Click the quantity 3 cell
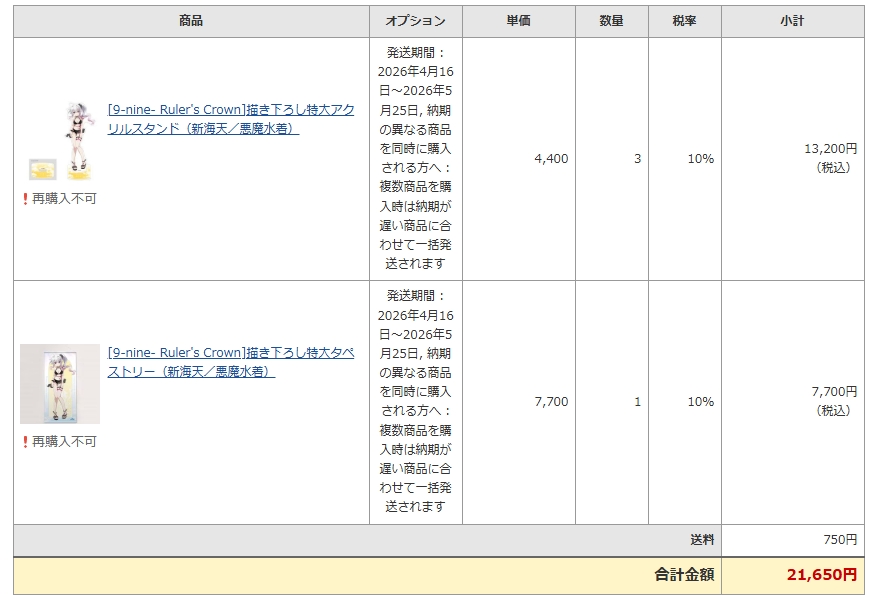This screenshot has width=875, height=598. point(637,159)
